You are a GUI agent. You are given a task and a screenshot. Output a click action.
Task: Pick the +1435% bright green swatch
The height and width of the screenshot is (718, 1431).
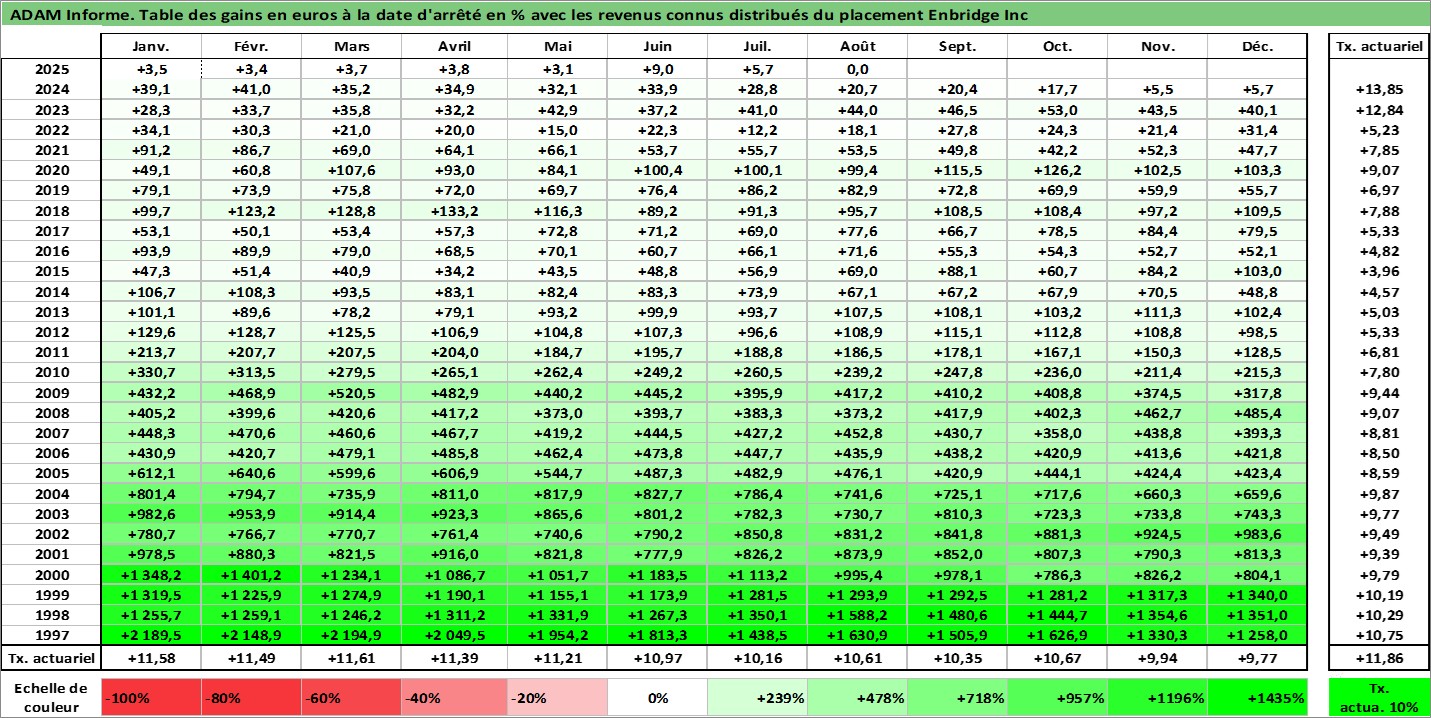click(1257, 698)
